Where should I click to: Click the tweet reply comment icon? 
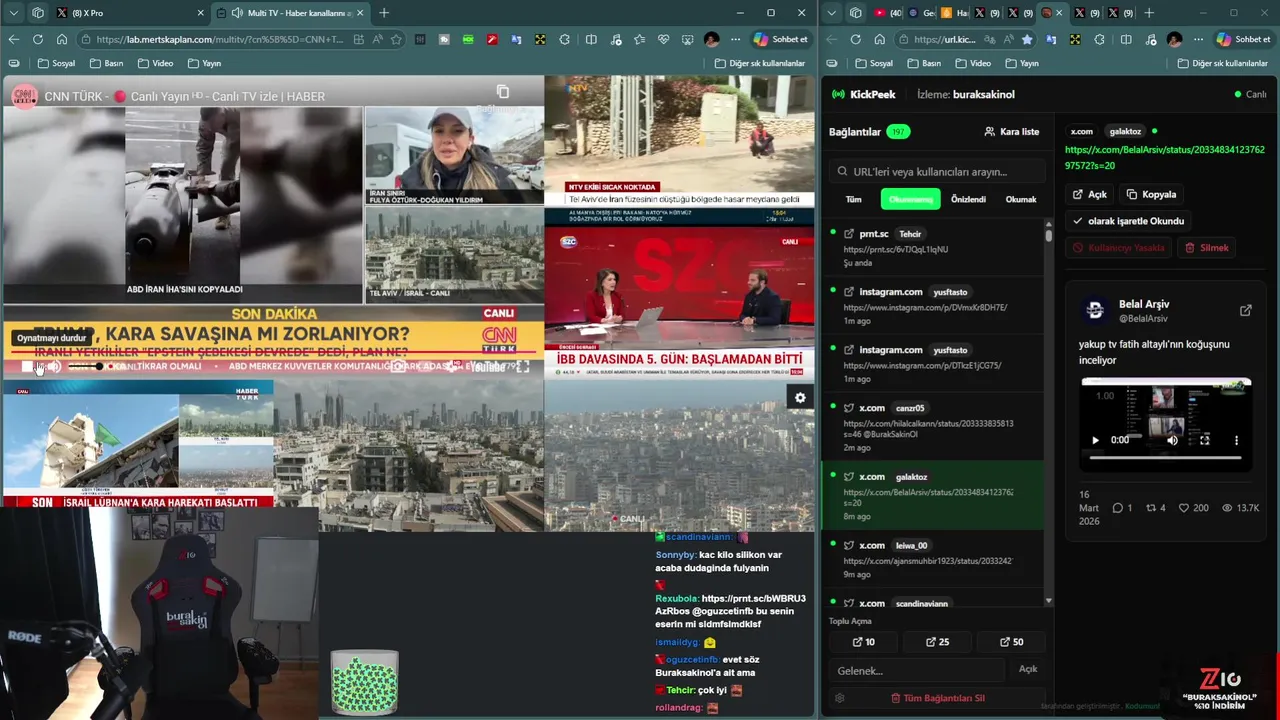1118,508
